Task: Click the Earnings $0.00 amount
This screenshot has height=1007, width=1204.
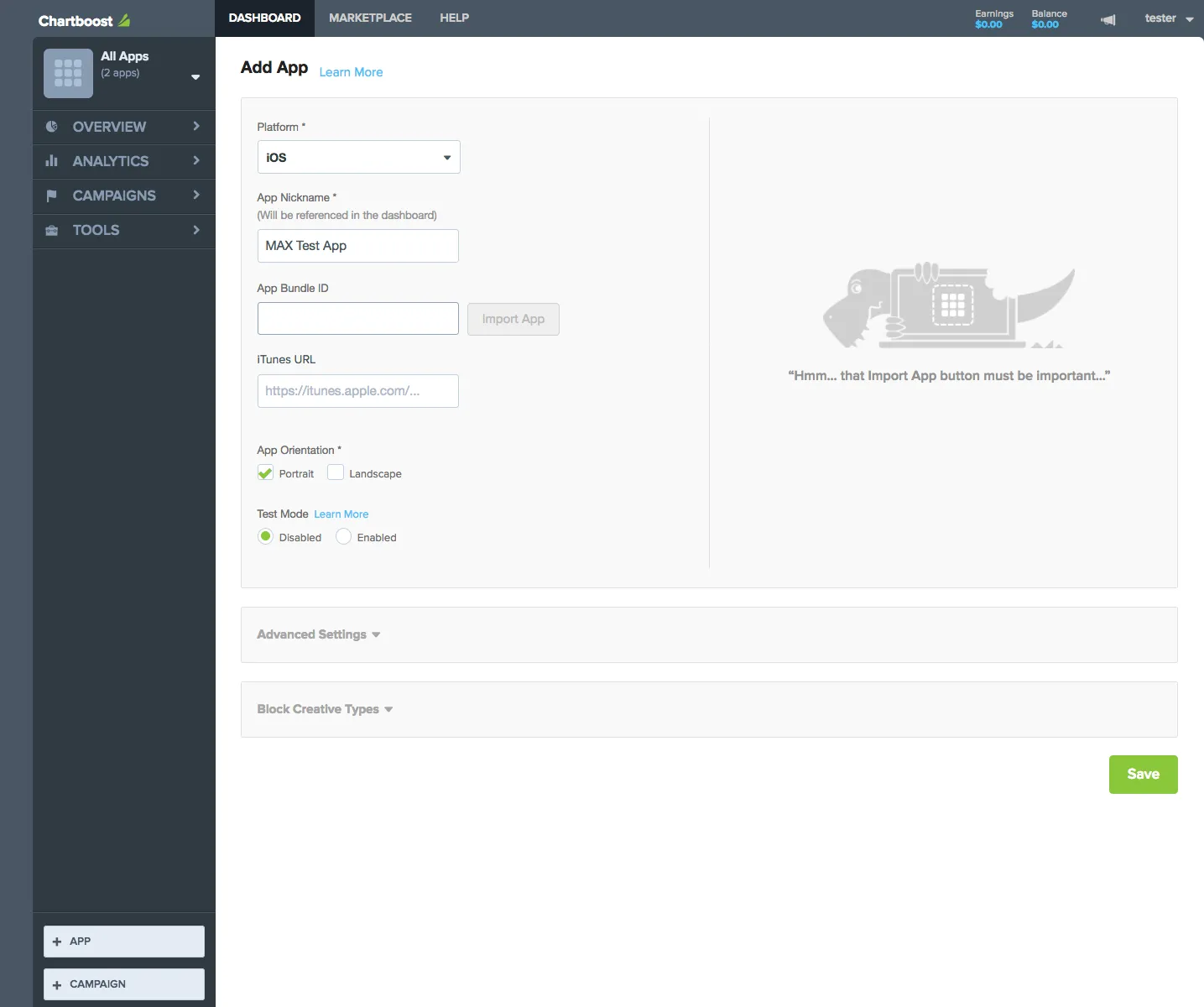Action: coord(988,24)
